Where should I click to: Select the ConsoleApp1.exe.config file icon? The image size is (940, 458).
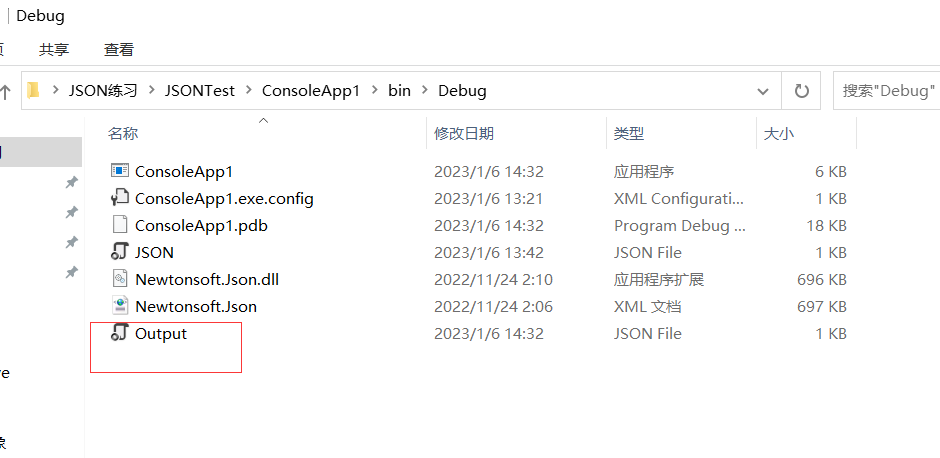120,198
